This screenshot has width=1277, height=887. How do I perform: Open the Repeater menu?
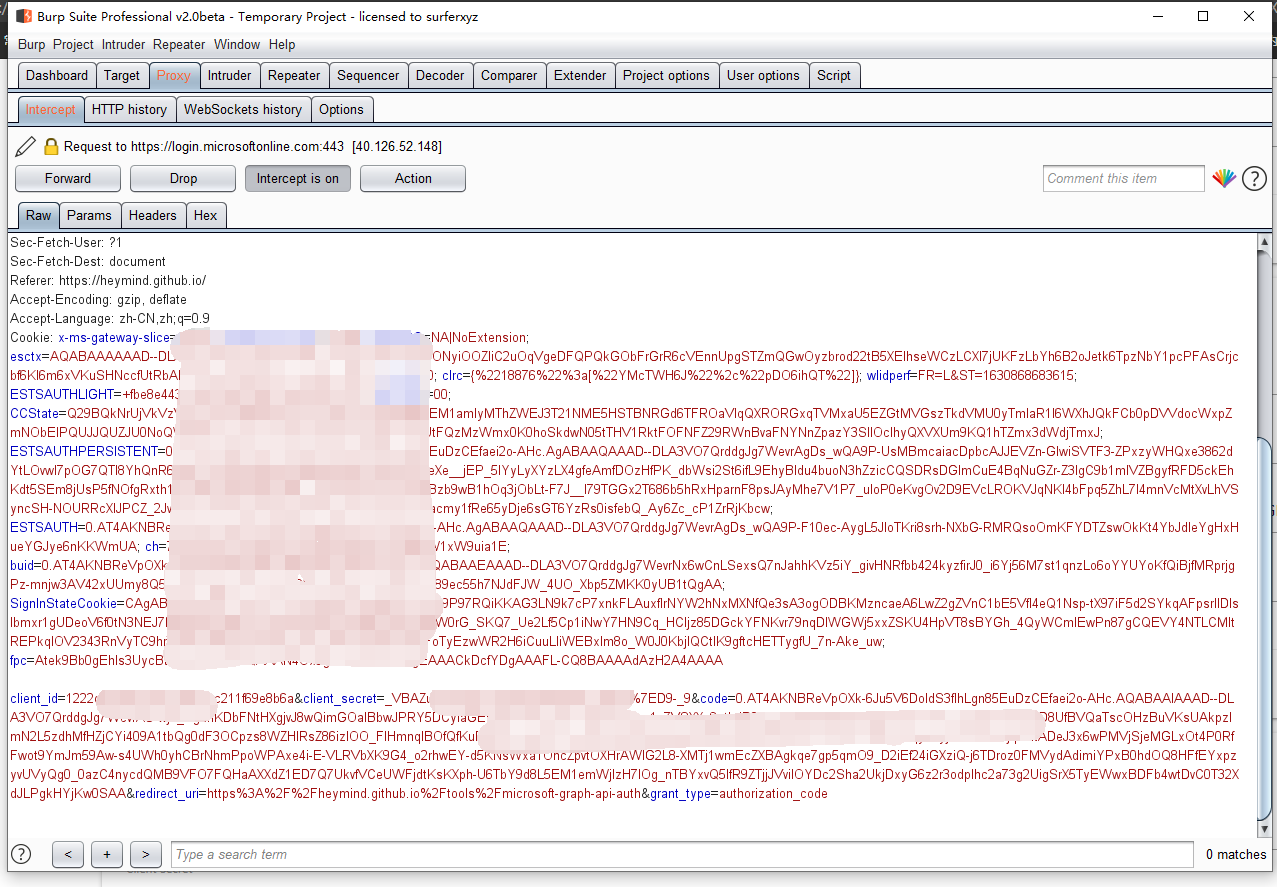pos(179,44)
